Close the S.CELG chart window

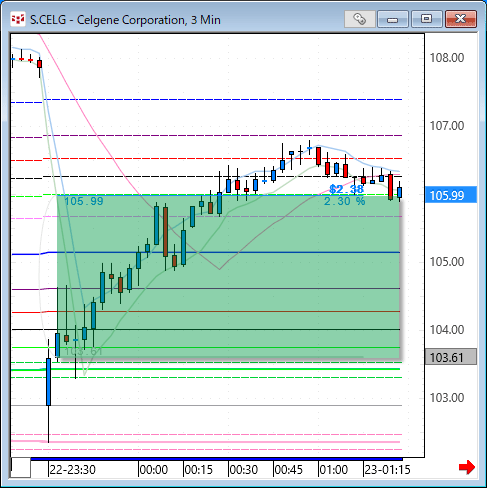461,19
